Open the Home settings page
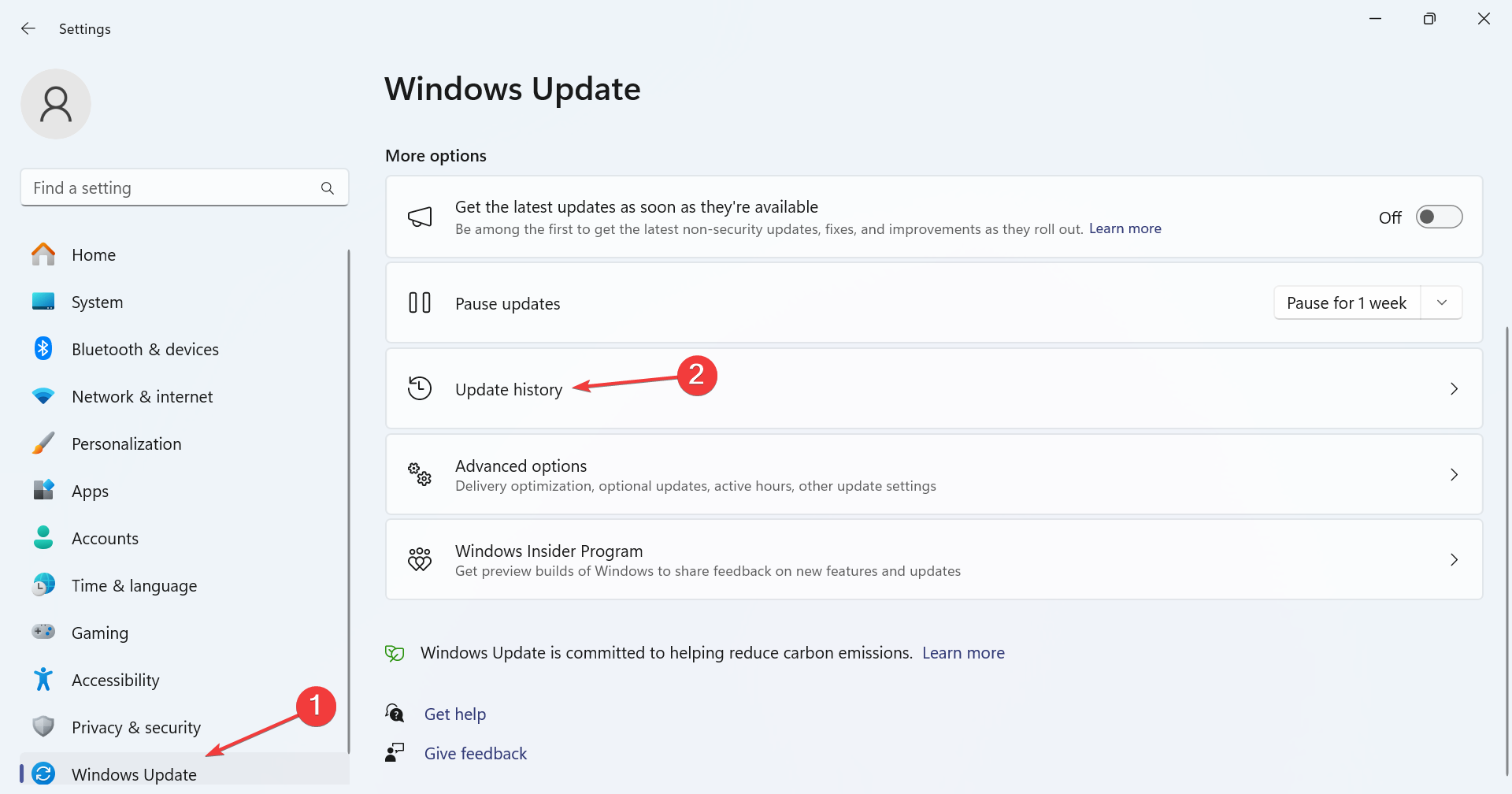Screen dimensions: 1512x794 coord(184,254)
